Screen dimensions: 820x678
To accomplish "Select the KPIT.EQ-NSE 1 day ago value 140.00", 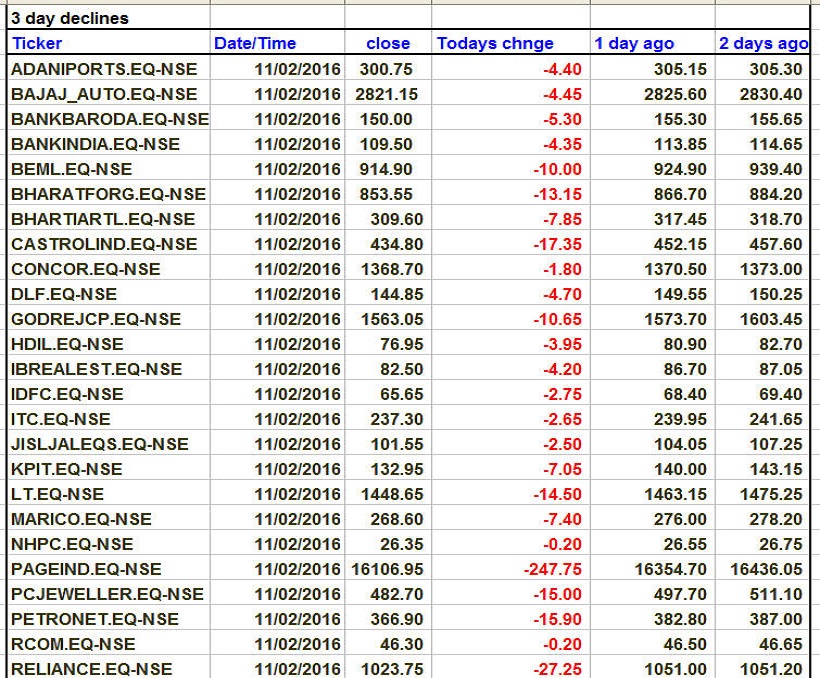I will 682,469.
